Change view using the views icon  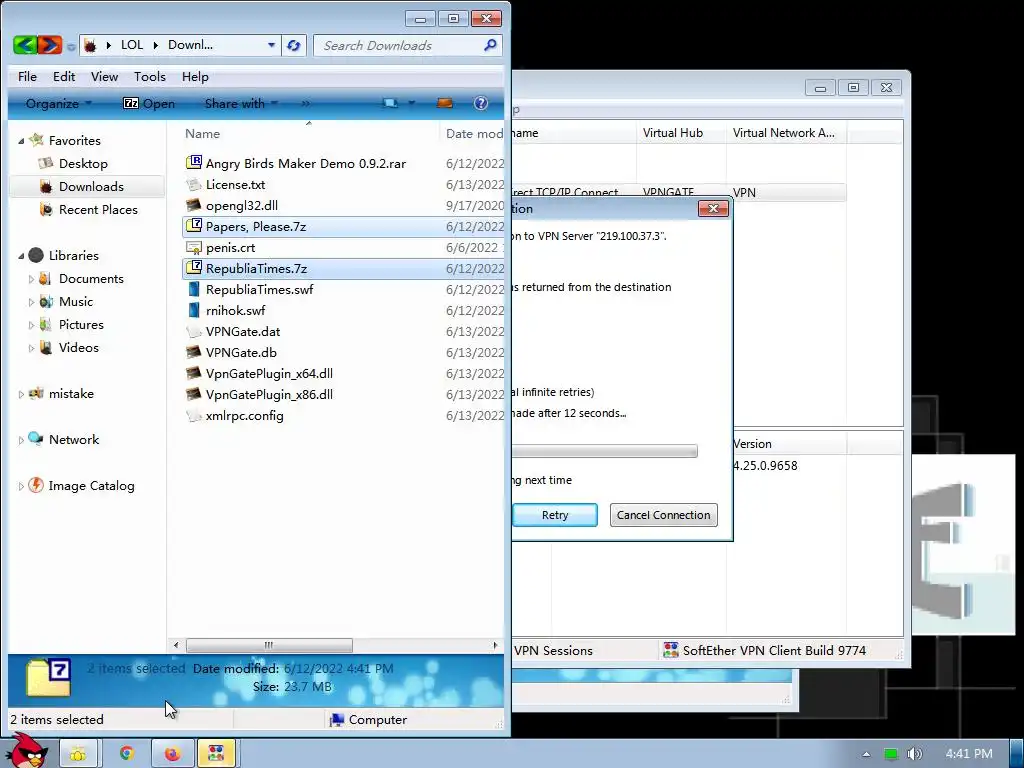[391, 103]
